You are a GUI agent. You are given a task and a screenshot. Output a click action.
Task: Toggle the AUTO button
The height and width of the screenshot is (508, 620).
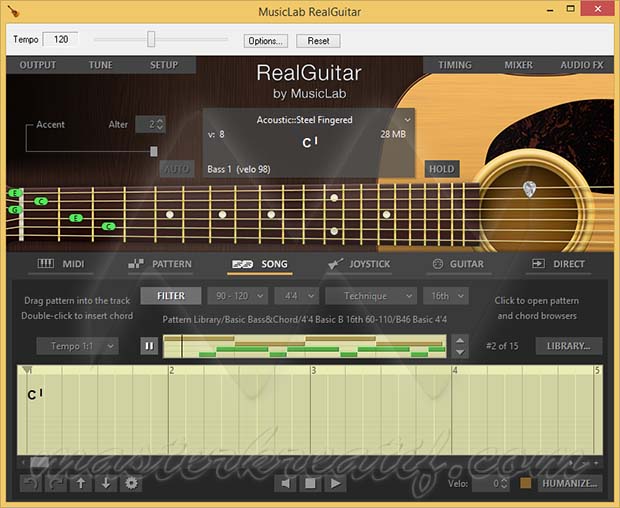176,169
